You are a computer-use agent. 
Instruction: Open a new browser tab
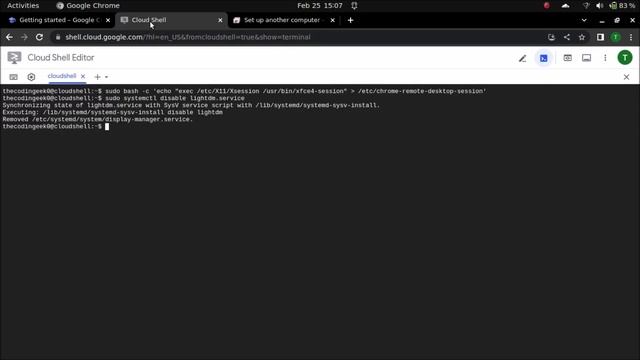350,20
